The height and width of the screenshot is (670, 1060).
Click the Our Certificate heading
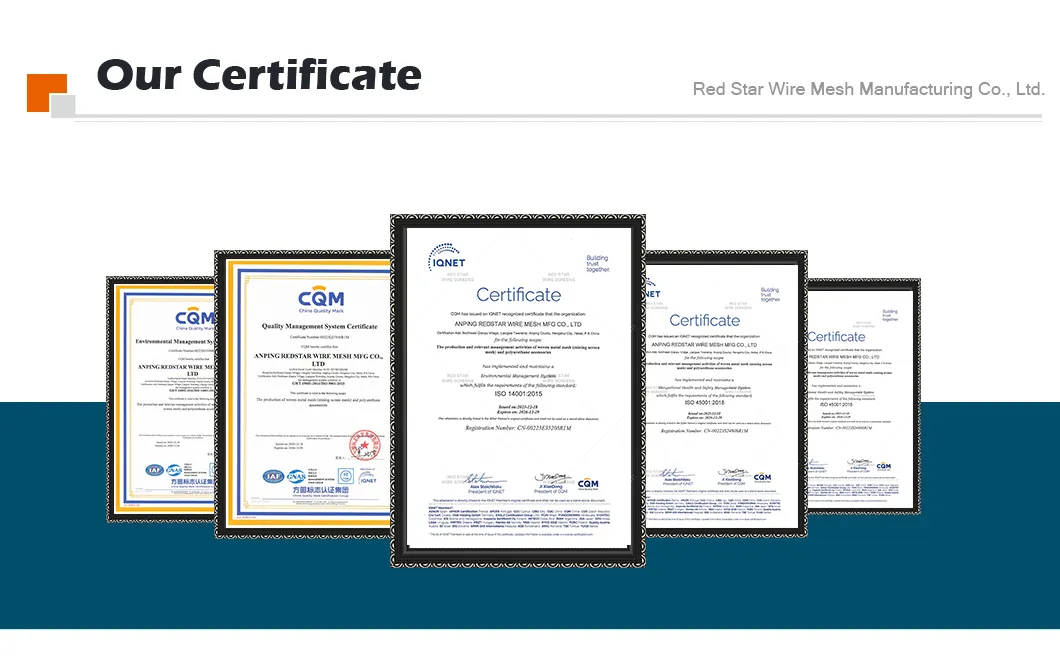point(259,76)
